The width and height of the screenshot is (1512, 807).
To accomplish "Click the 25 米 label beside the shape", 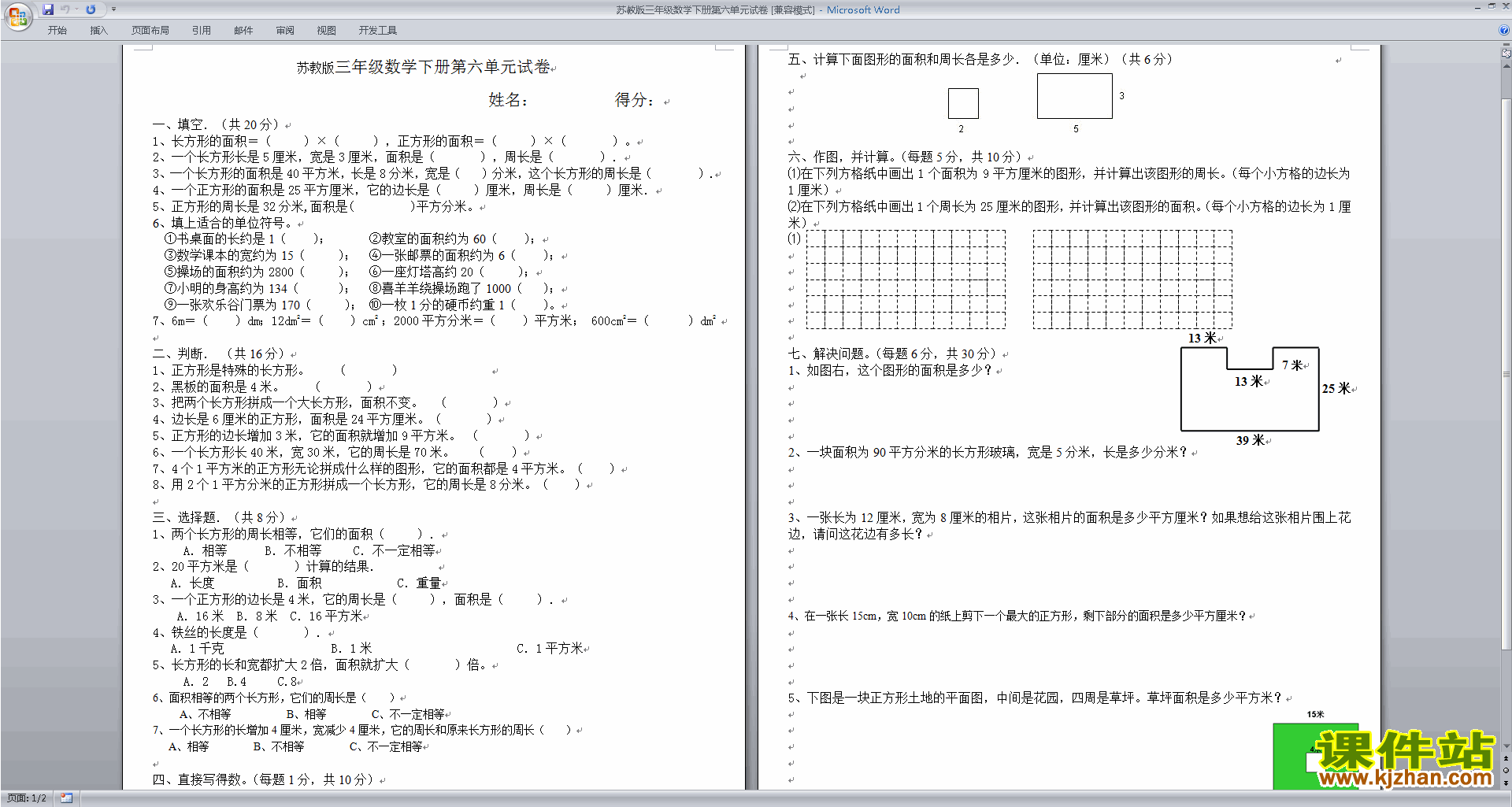I will coord(1336,388).
